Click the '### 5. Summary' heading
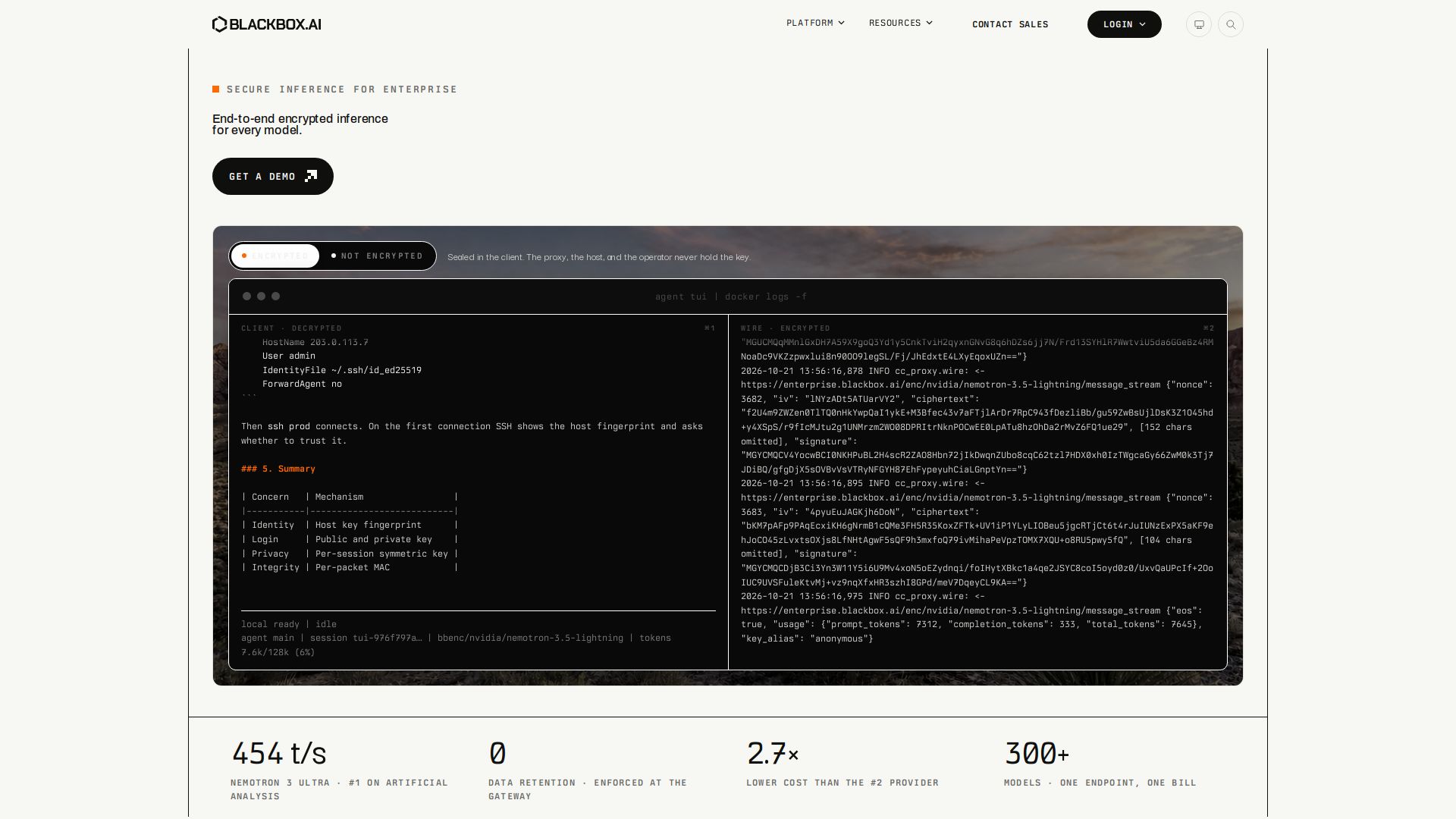The image size is (1456, 819). pos(278,469)
